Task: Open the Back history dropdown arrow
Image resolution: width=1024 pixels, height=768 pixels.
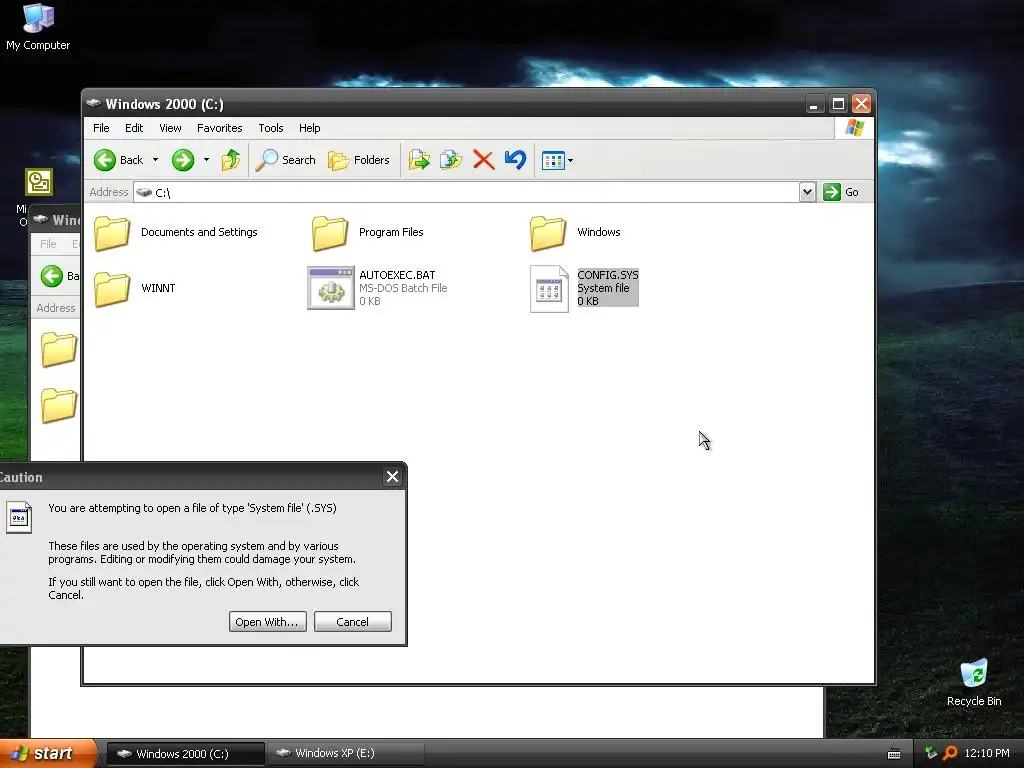Action: click(x=155, y=160)
